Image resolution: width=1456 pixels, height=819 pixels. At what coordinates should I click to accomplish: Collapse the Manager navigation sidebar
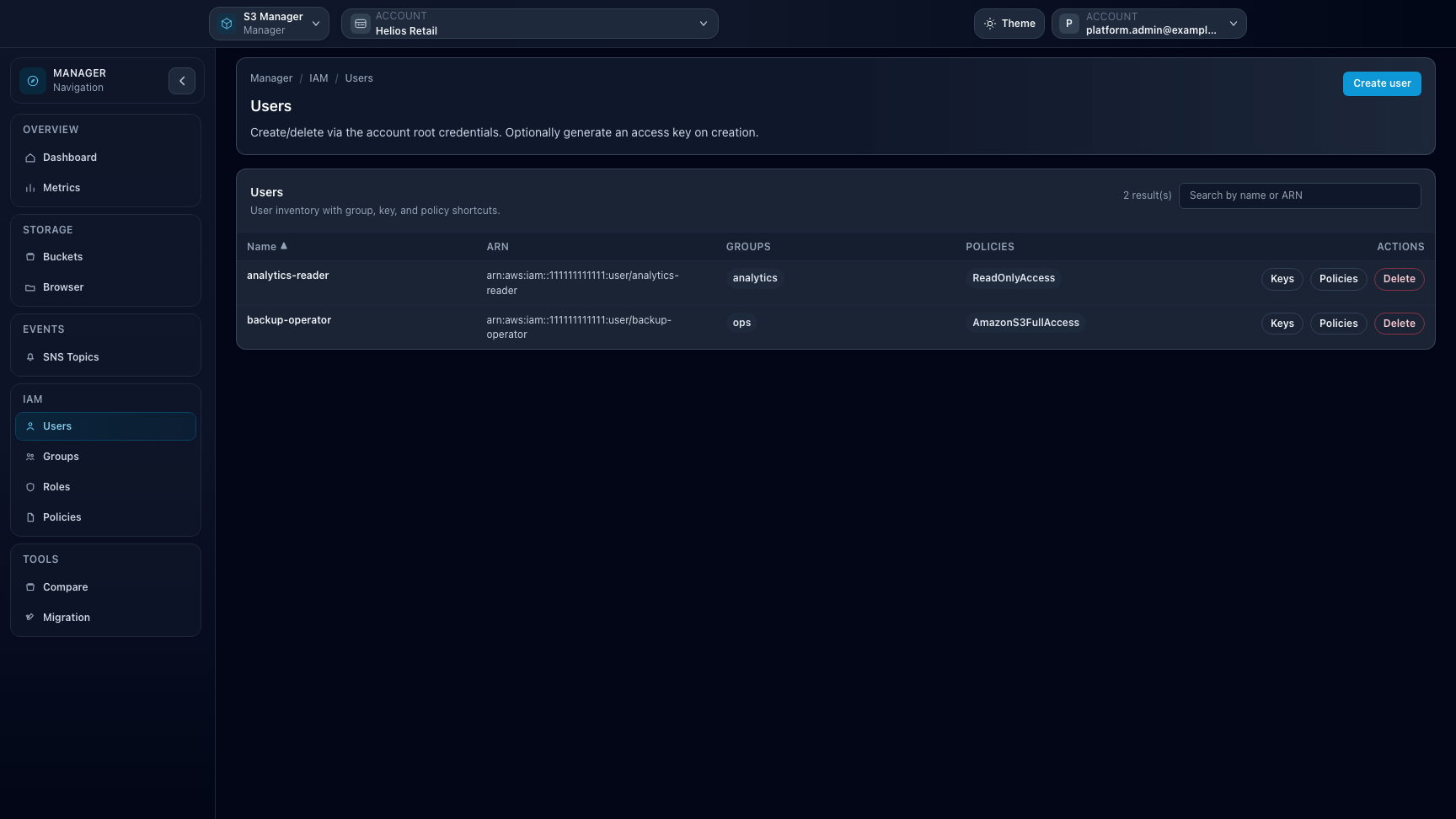click(x=182, y=80)
